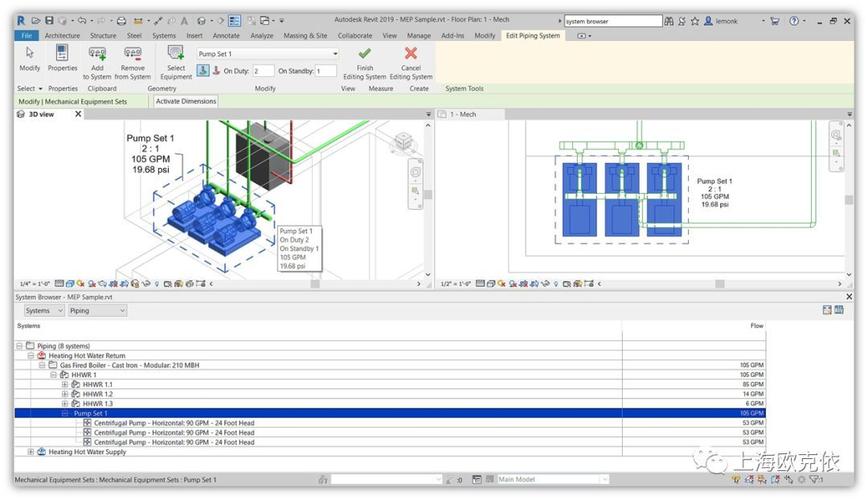Click the Revit application R logo
The height and width of the screenshot is (500, 868).
[21, 20]
